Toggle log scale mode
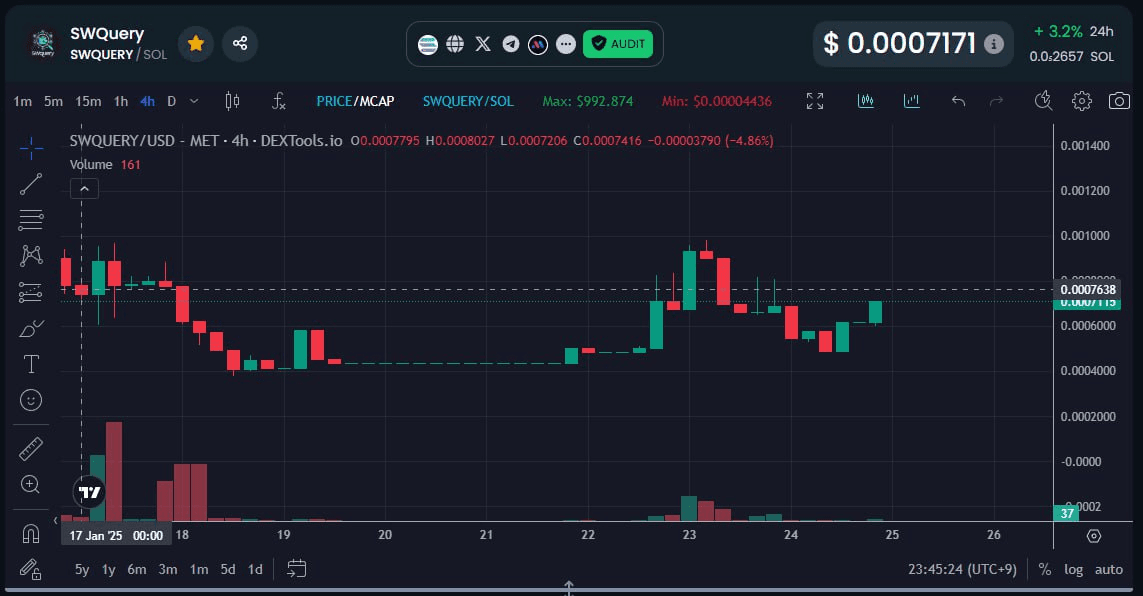 [x=1074, y=570]
